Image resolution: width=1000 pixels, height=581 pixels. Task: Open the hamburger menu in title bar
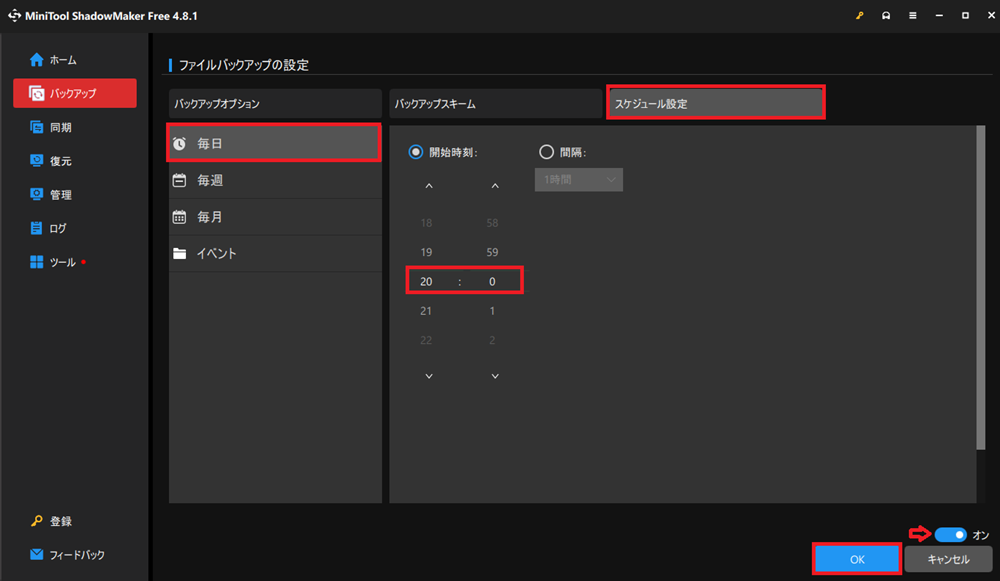913,15
